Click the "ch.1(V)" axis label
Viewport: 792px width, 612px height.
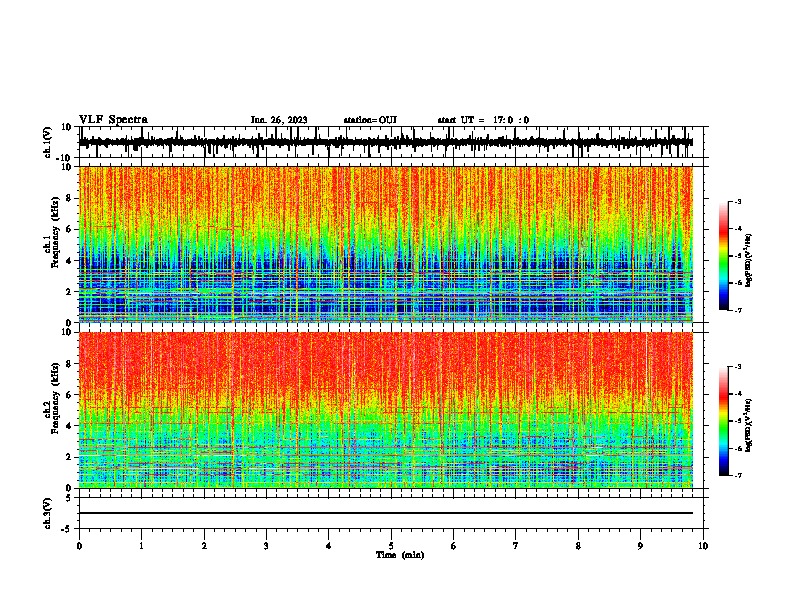48,142
